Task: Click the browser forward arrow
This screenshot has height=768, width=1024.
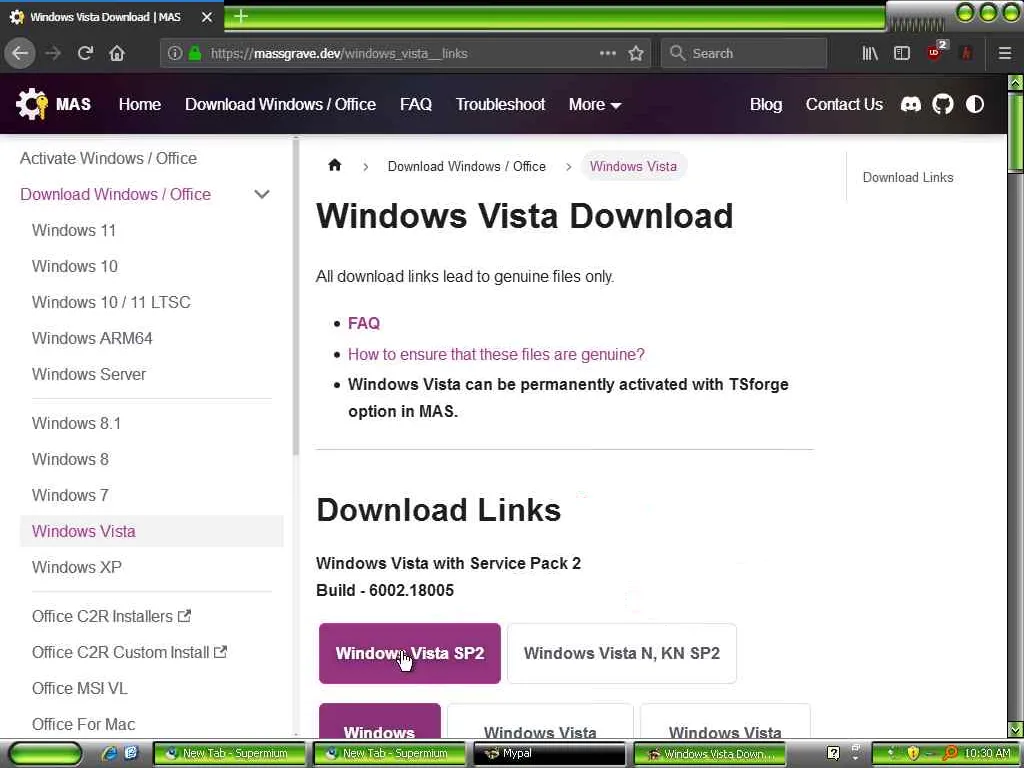Action: pyautogui.click(x=53, y=53)
